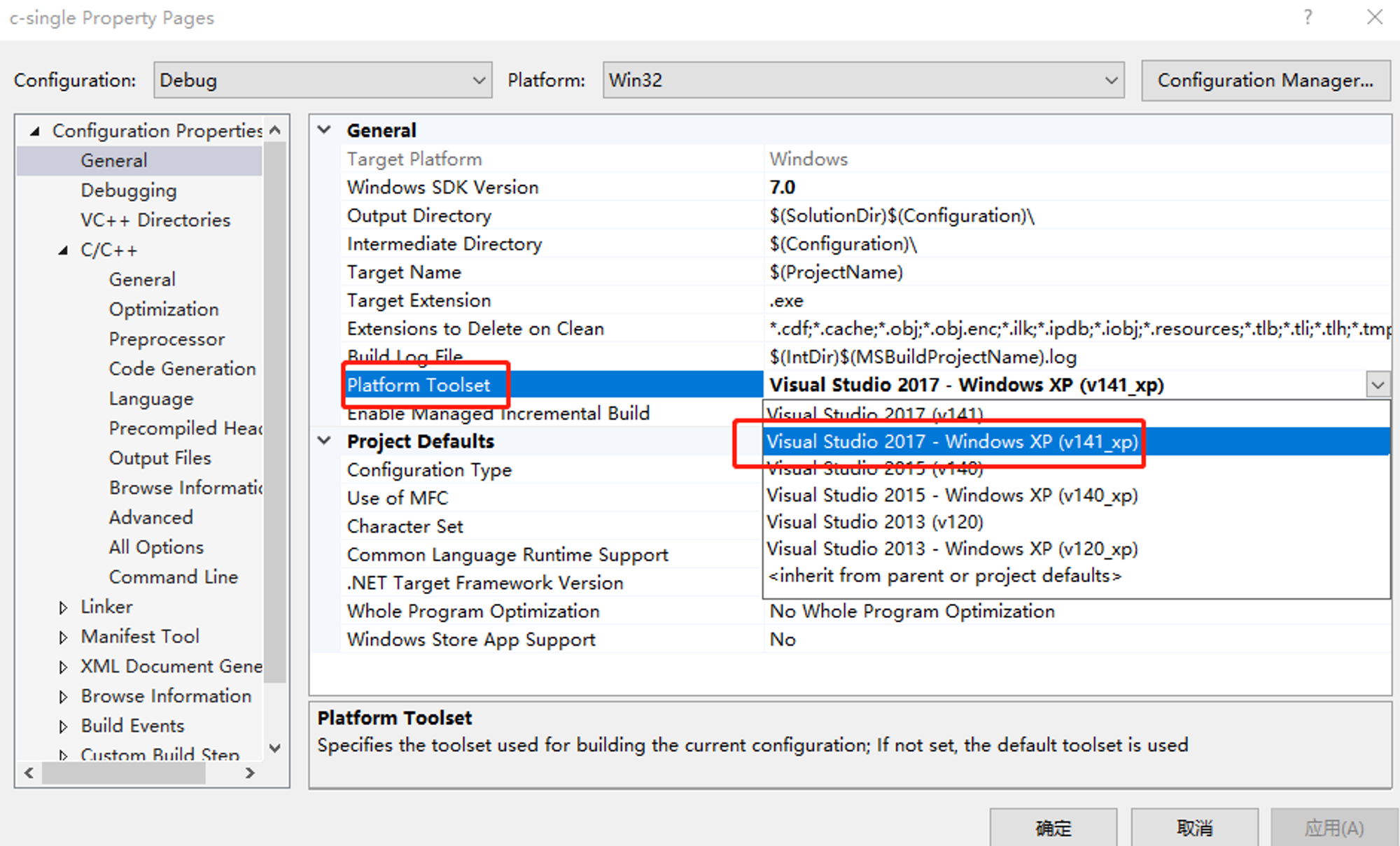Click the 确定 (OK) button
1400x846 pixels.
pyautogui.click(x=1053, y=828)
